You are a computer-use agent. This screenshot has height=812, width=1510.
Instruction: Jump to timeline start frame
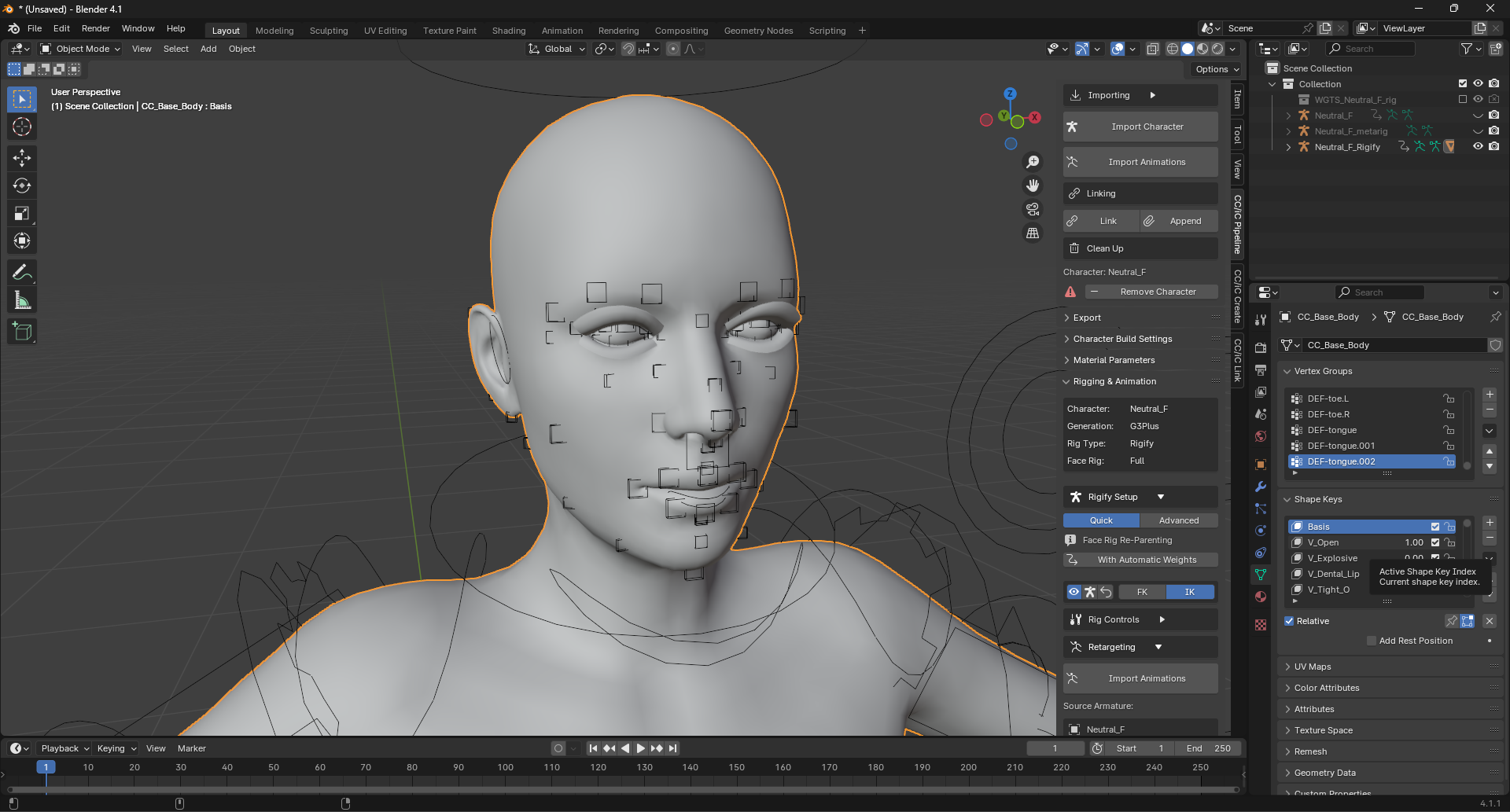pos(593,748)
